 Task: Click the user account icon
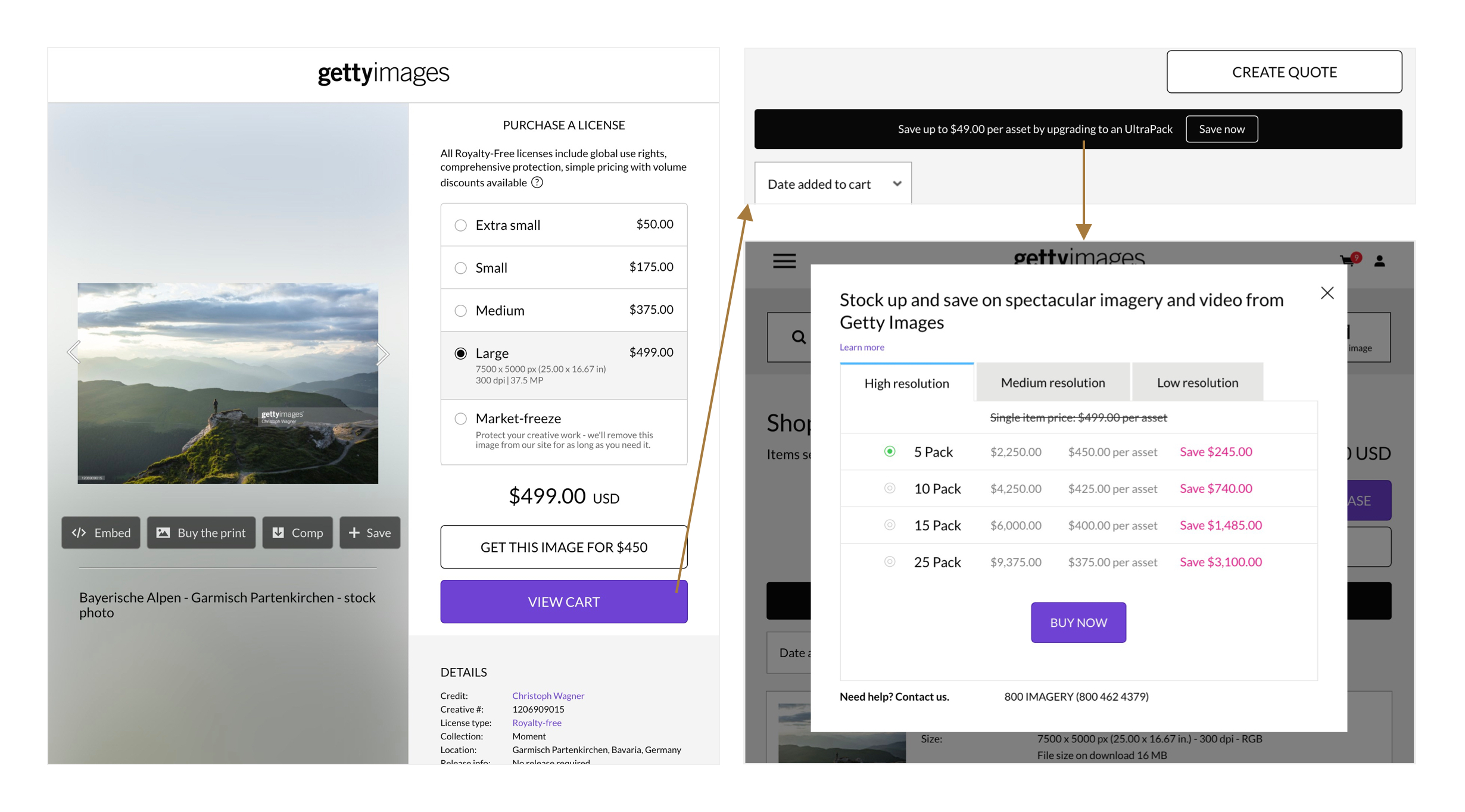1379,261
